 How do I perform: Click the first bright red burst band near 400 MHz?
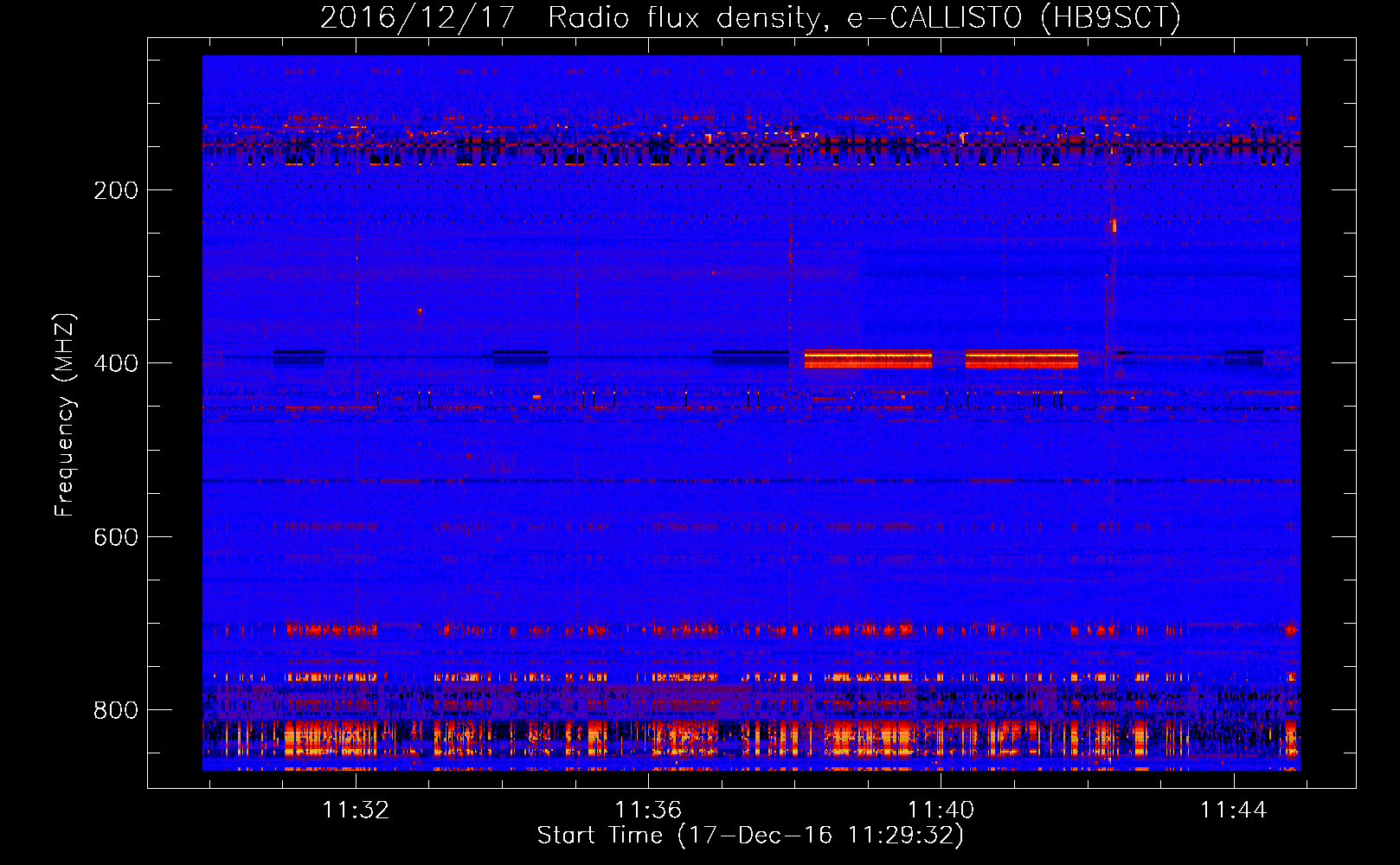point(868,359)
